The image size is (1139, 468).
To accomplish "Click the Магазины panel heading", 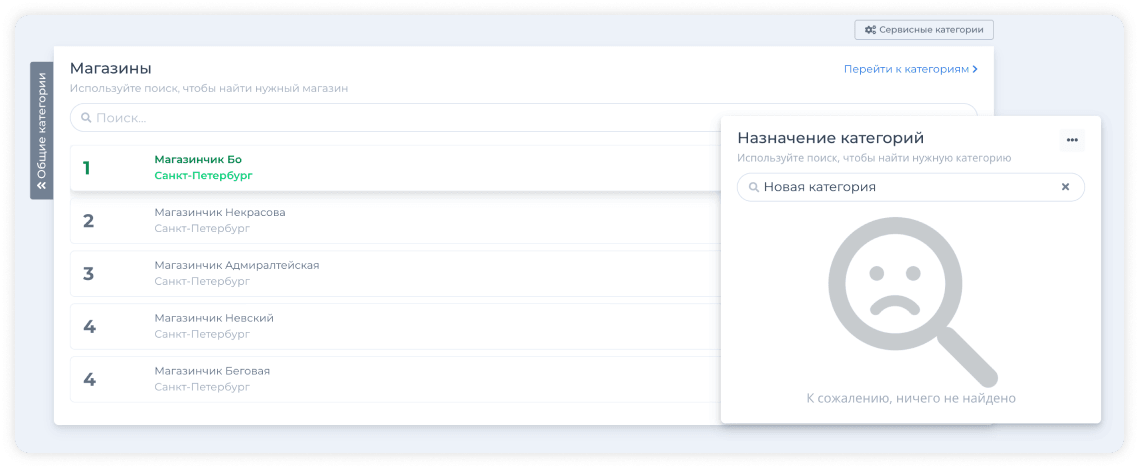I will (110, 68).
